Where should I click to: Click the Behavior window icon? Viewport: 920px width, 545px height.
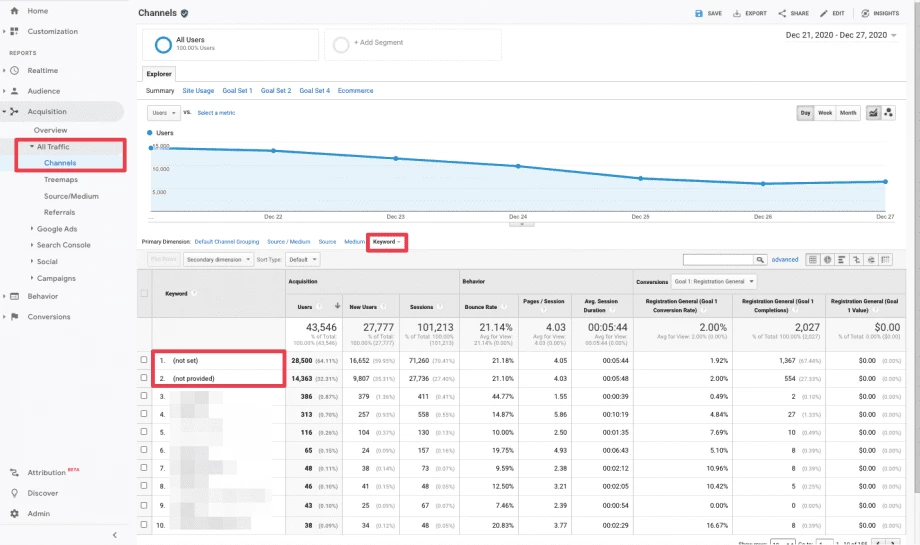click(x=15, y=296)
